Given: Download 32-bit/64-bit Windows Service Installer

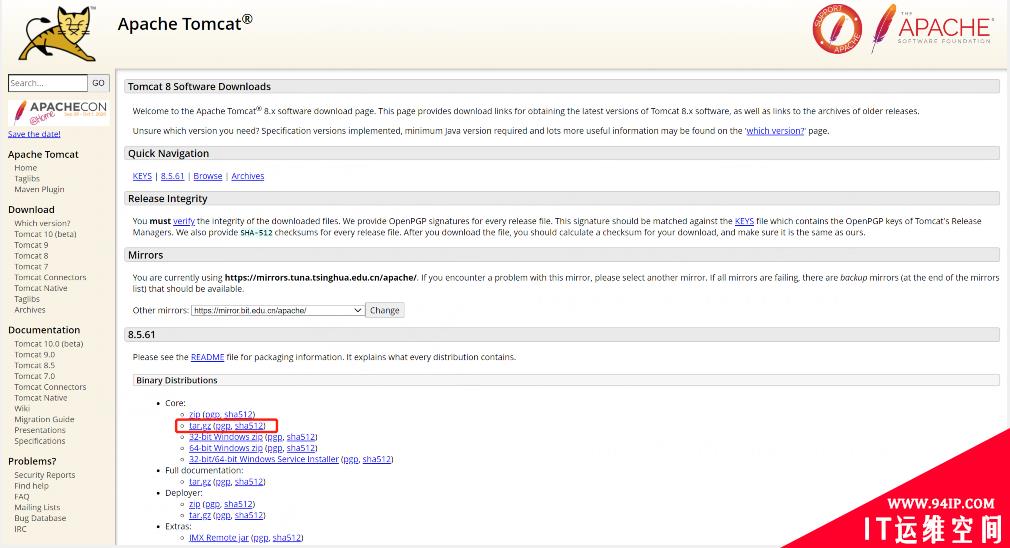Looking at the screenshot, I should 264,459.
